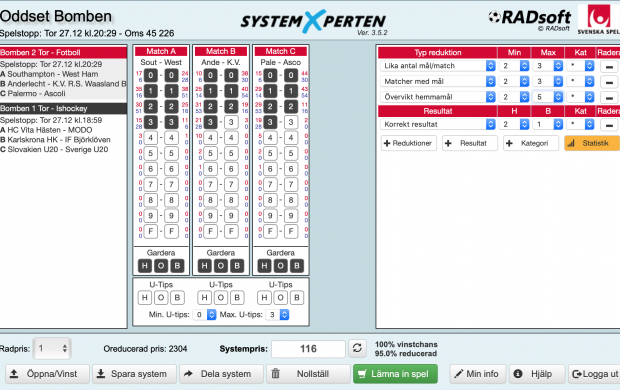Screen dimensions: 620x390
Task: Open the Max. U-tips dropdown
Action: [278, 315]
